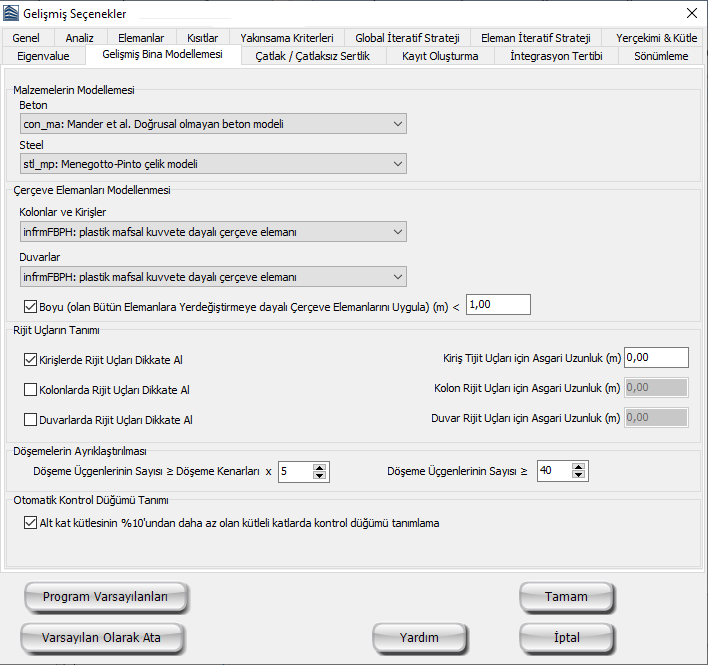Click the Kiriş rijit uç asgari uzunluk field
This screenshot has width=708, height=665.
[656, 358]
